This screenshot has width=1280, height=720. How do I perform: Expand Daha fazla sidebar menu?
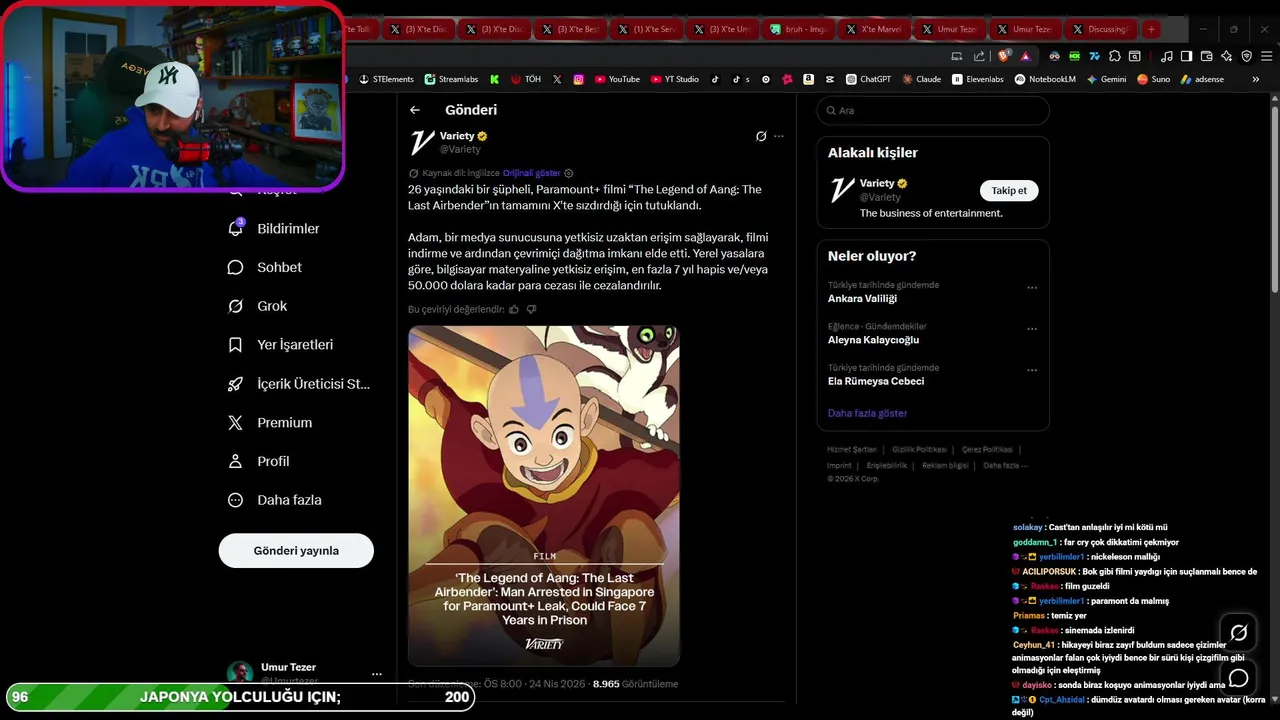coord(276,500)
